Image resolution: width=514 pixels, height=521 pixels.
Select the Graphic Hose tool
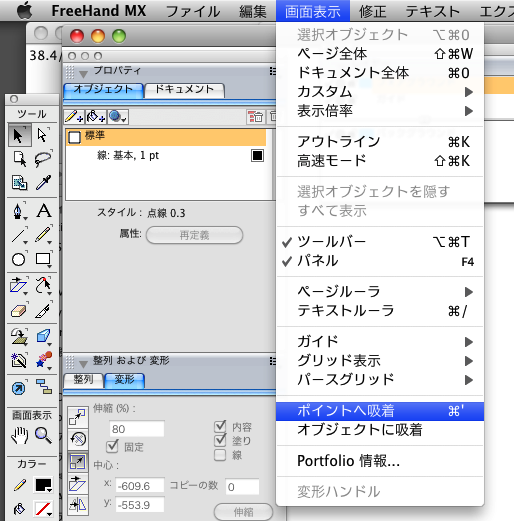click(43, 360)
